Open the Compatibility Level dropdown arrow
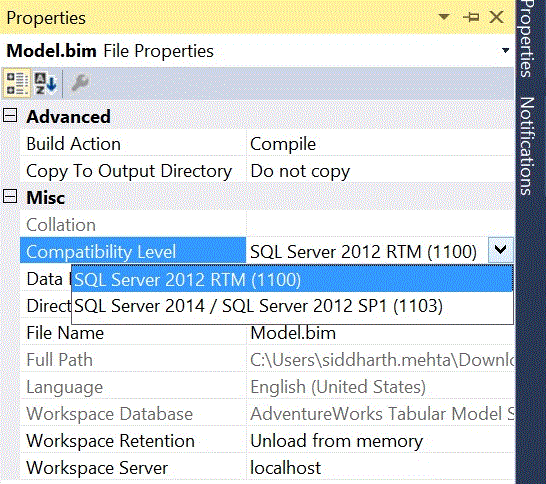546x484 pixels. click(x=500, y=250)
